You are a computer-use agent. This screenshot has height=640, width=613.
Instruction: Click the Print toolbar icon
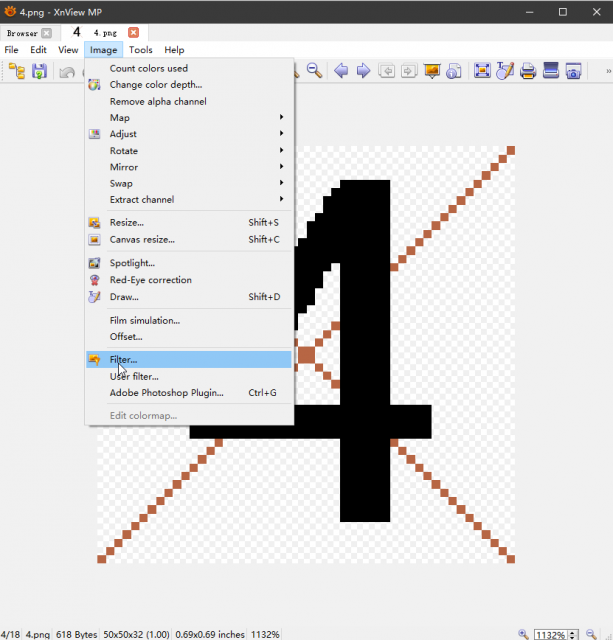(528, 71)
